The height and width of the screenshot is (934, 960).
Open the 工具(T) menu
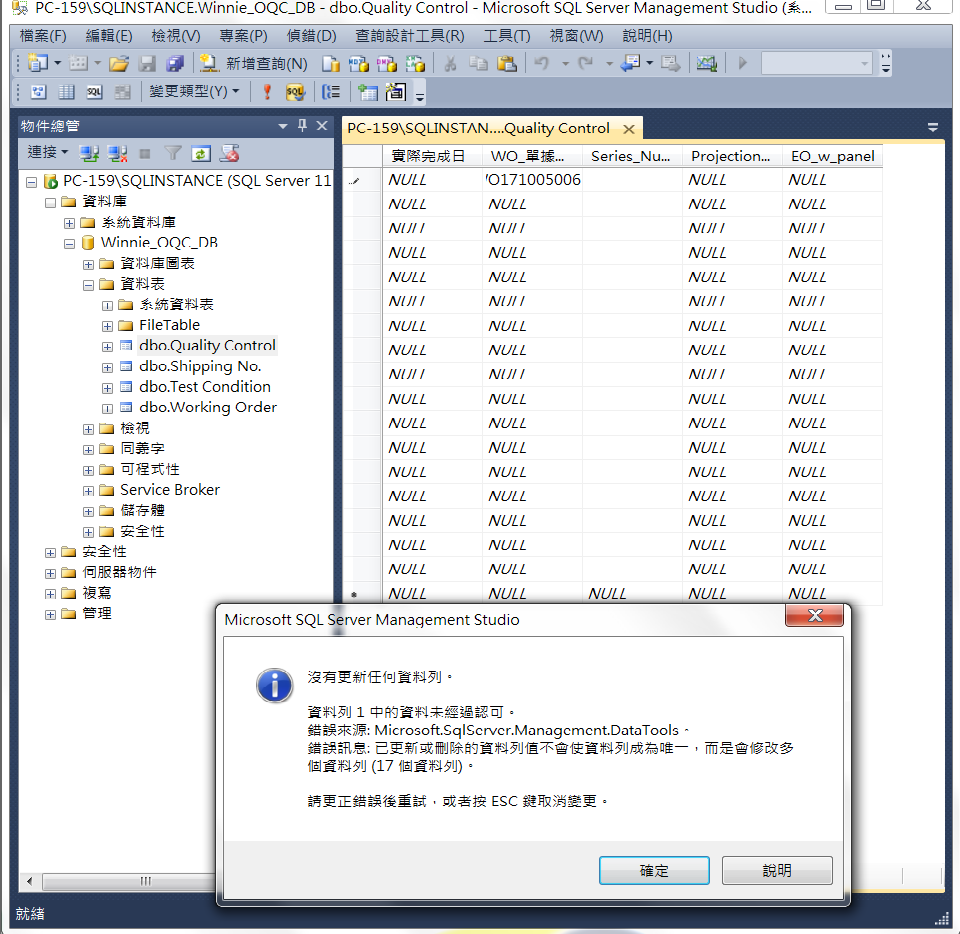[507, 35]
